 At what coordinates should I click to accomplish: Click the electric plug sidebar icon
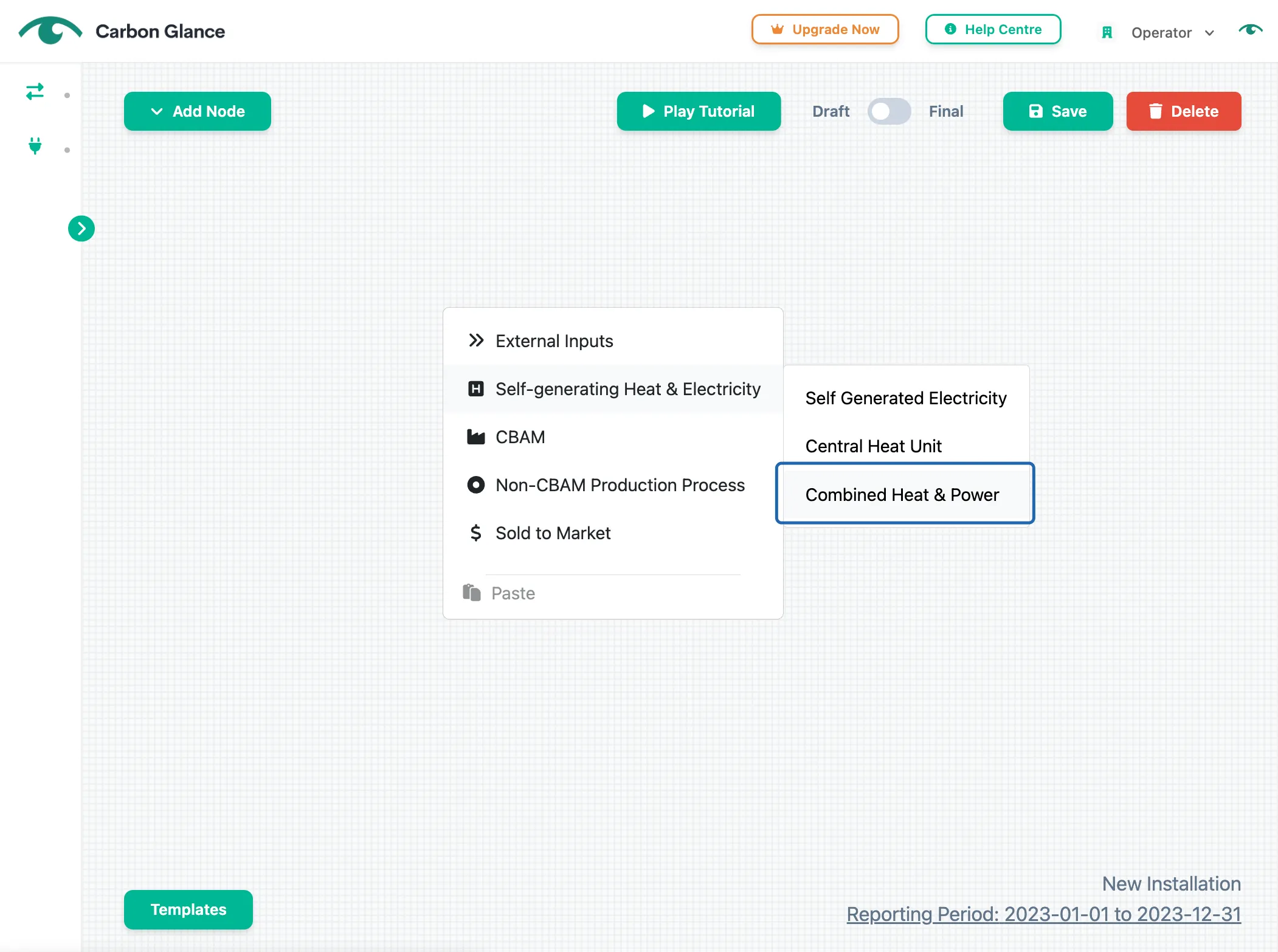click(35, 146)
